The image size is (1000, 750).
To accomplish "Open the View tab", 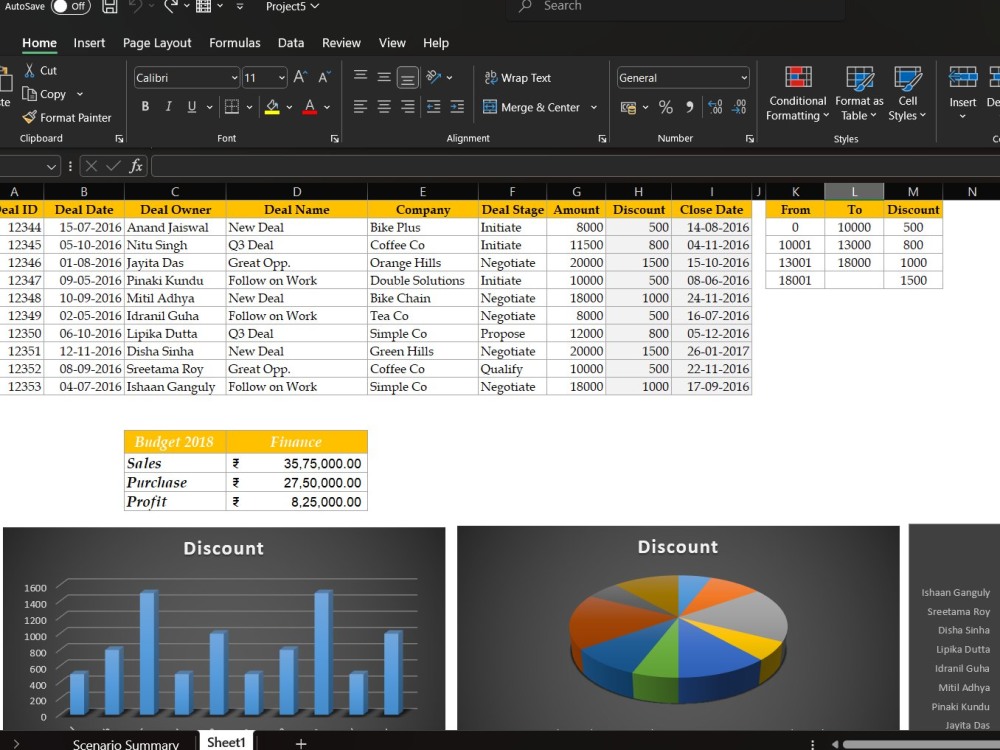I will (392, 43).
